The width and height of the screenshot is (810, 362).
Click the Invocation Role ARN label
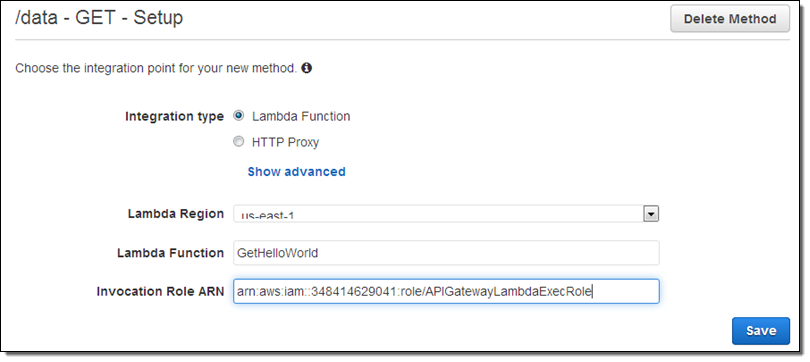[x=160, y=292]
